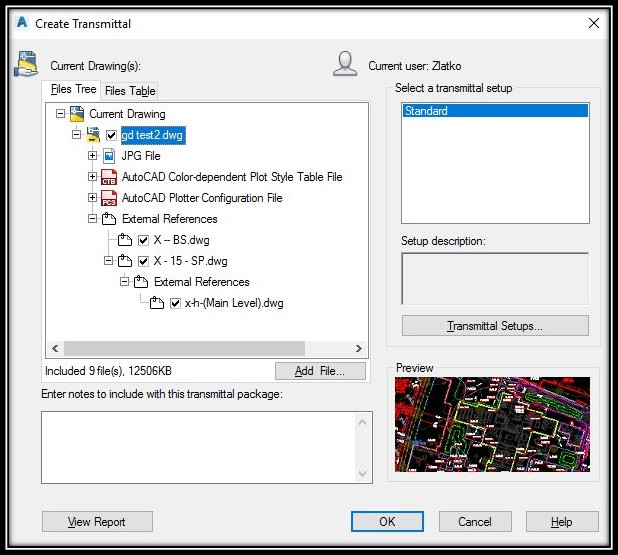
Task: Click the X -- BS.dwg xref icon
Action: click(x=125, y=240)
